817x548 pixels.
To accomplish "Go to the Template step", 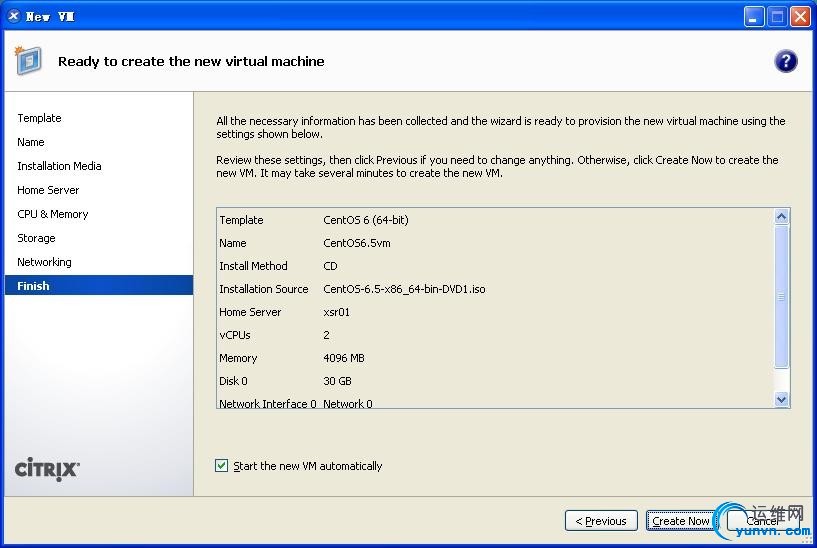I will pos(39,118).
